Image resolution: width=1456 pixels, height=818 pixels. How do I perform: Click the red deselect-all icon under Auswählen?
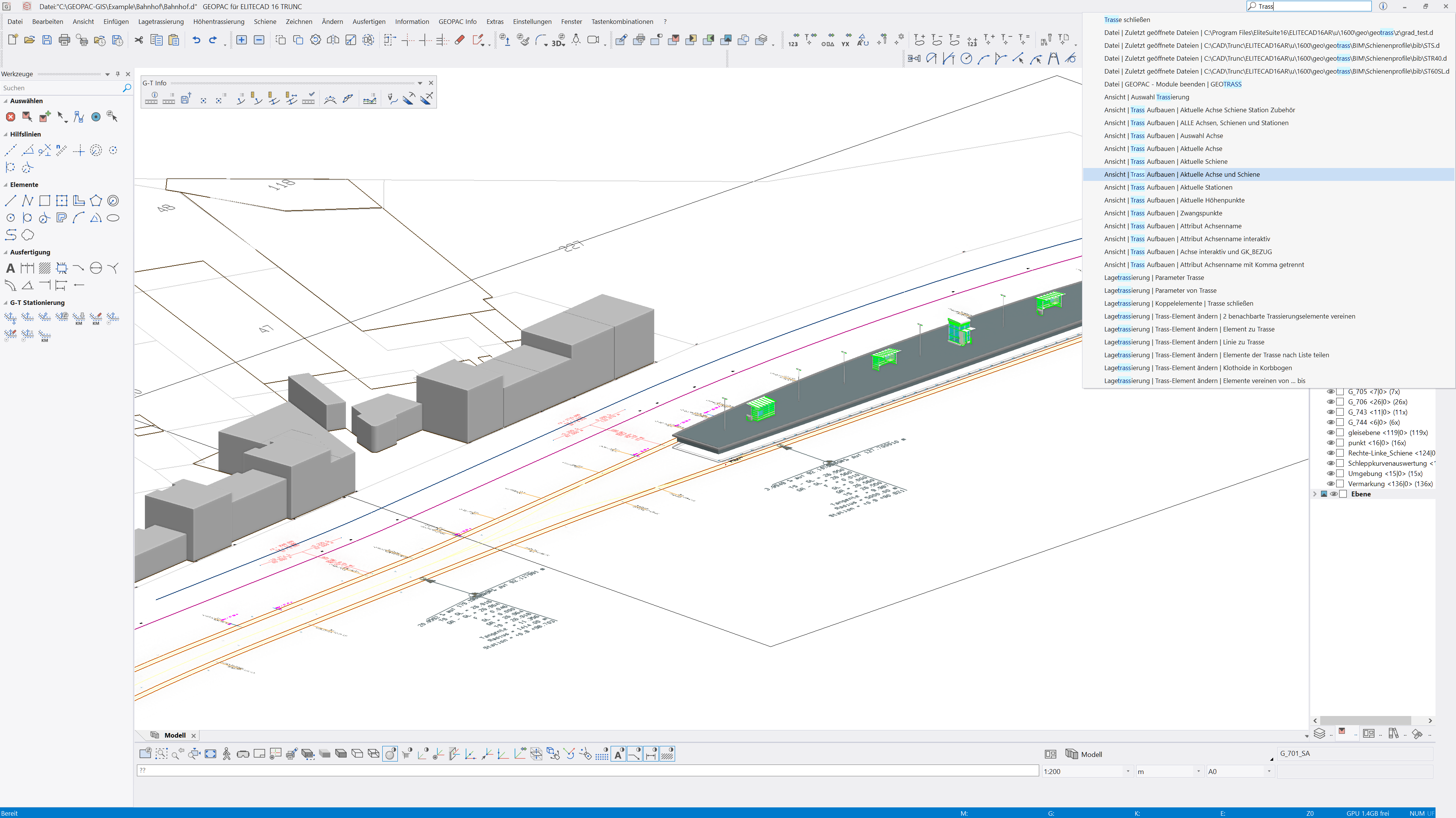[x=10, y=117]
